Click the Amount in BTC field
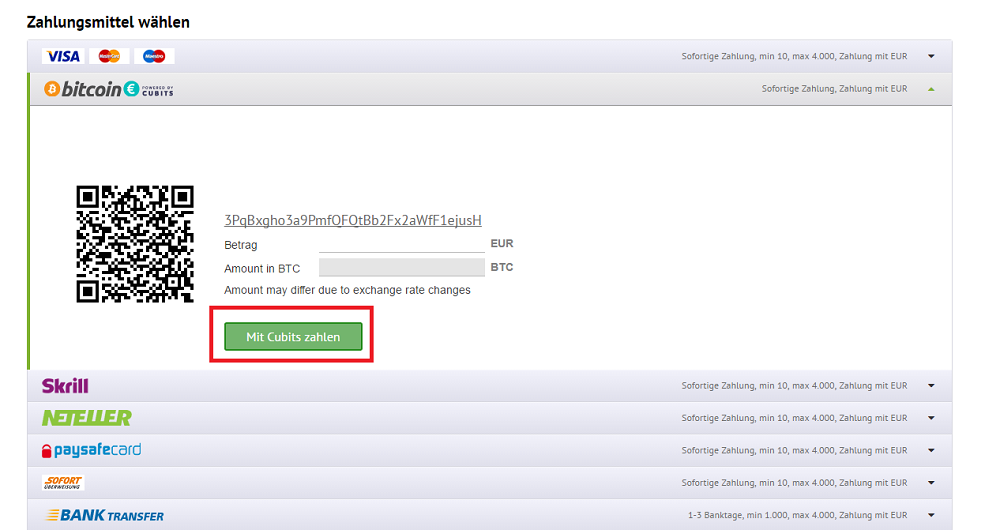Viewport: 1000px width, 530px height. pos(402,267)
